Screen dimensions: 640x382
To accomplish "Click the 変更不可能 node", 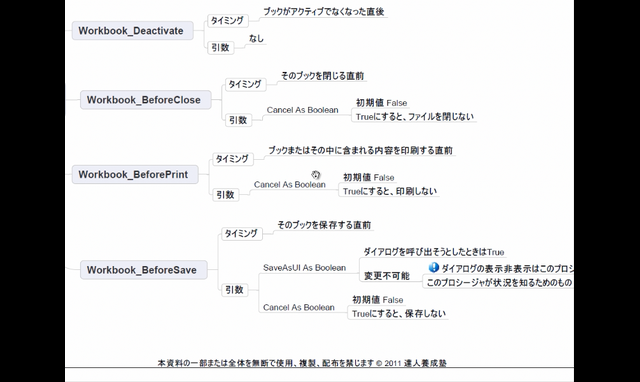I will (387, 276).
